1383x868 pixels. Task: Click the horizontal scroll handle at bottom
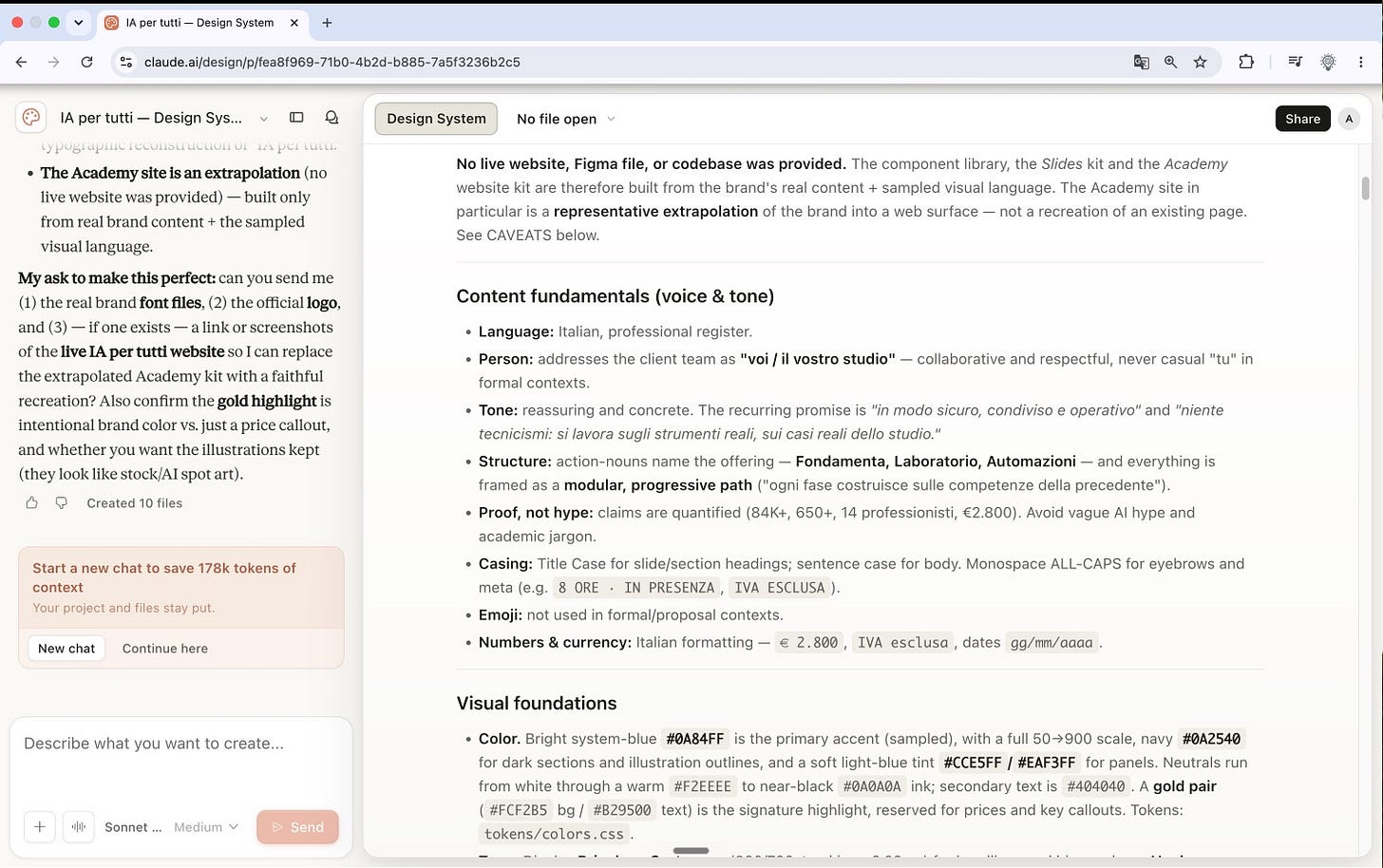[x=691, y=851]
